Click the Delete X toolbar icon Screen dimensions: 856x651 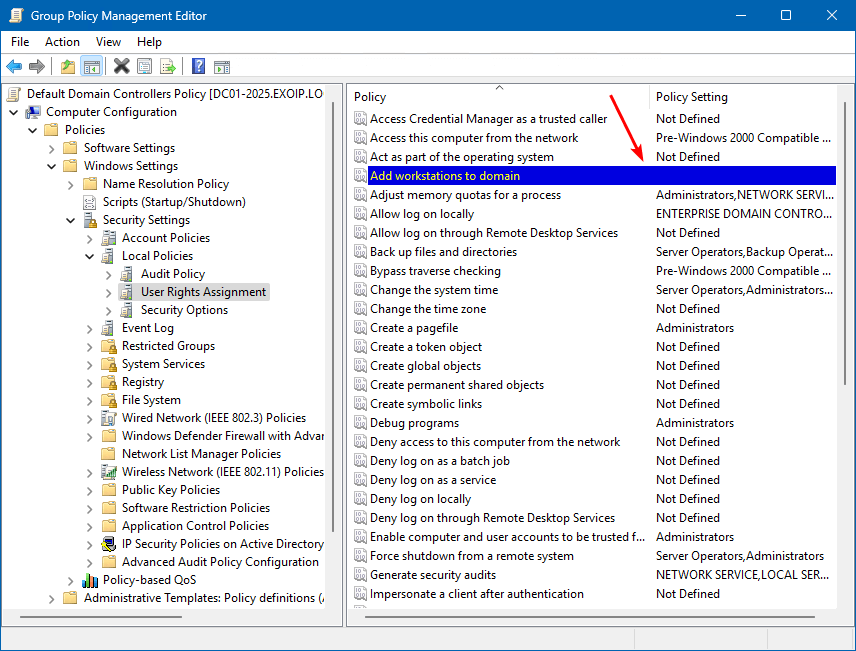coord(121,67)
